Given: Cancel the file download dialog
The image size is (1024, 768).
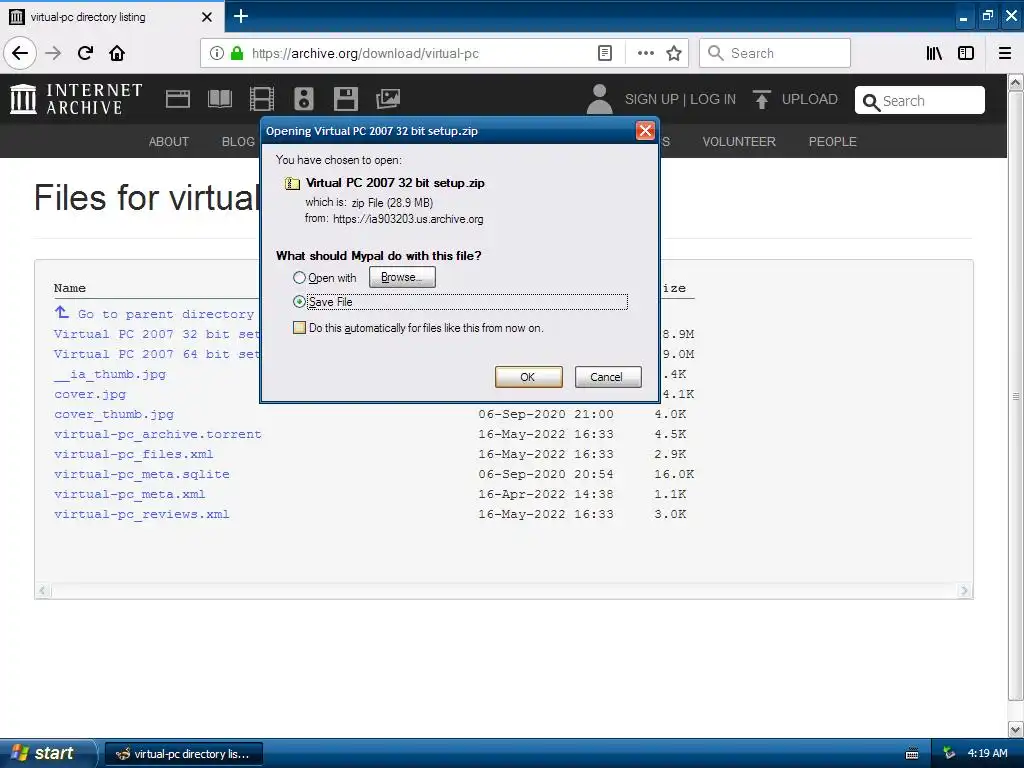Looking at the screenshot, I should click(608, 377).
